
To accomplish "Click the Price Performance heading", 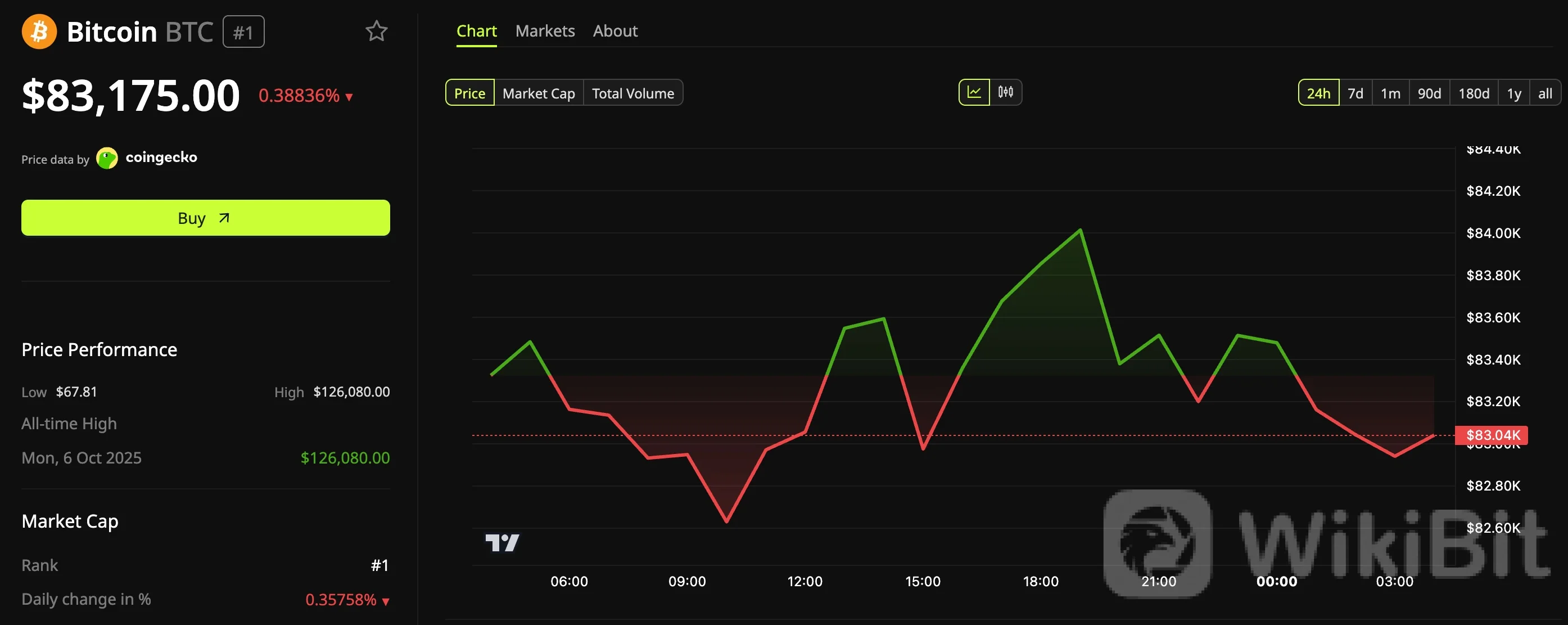I will tap(99, 350).
